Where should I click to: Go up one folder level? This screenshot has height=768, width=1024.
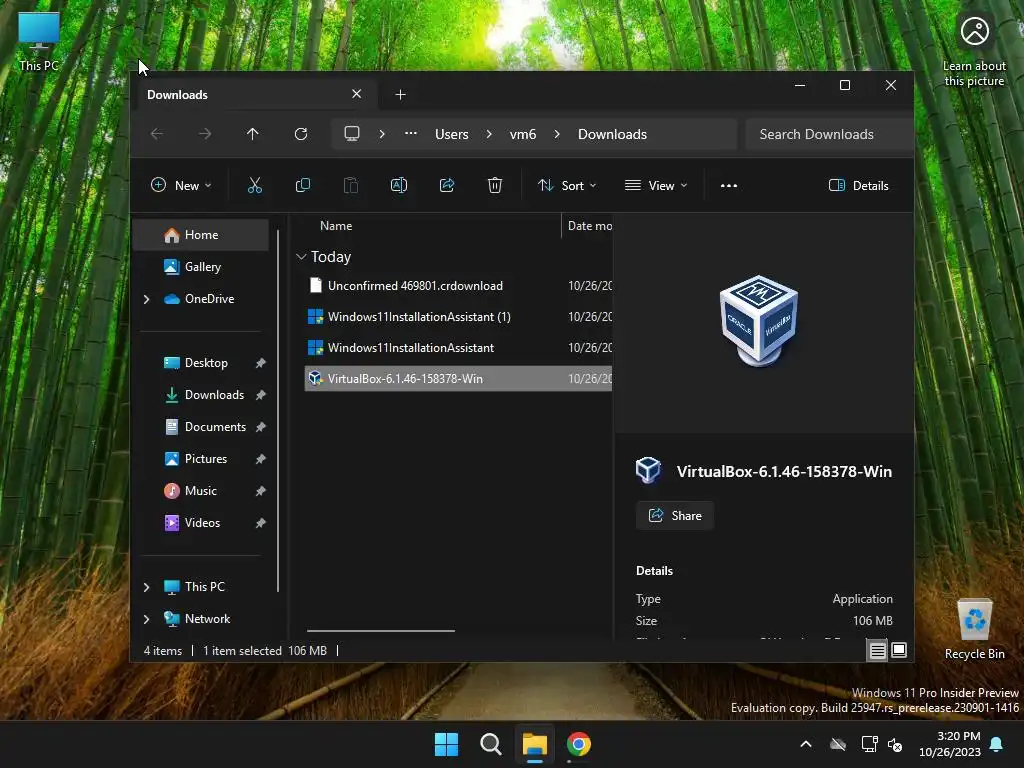253,134
